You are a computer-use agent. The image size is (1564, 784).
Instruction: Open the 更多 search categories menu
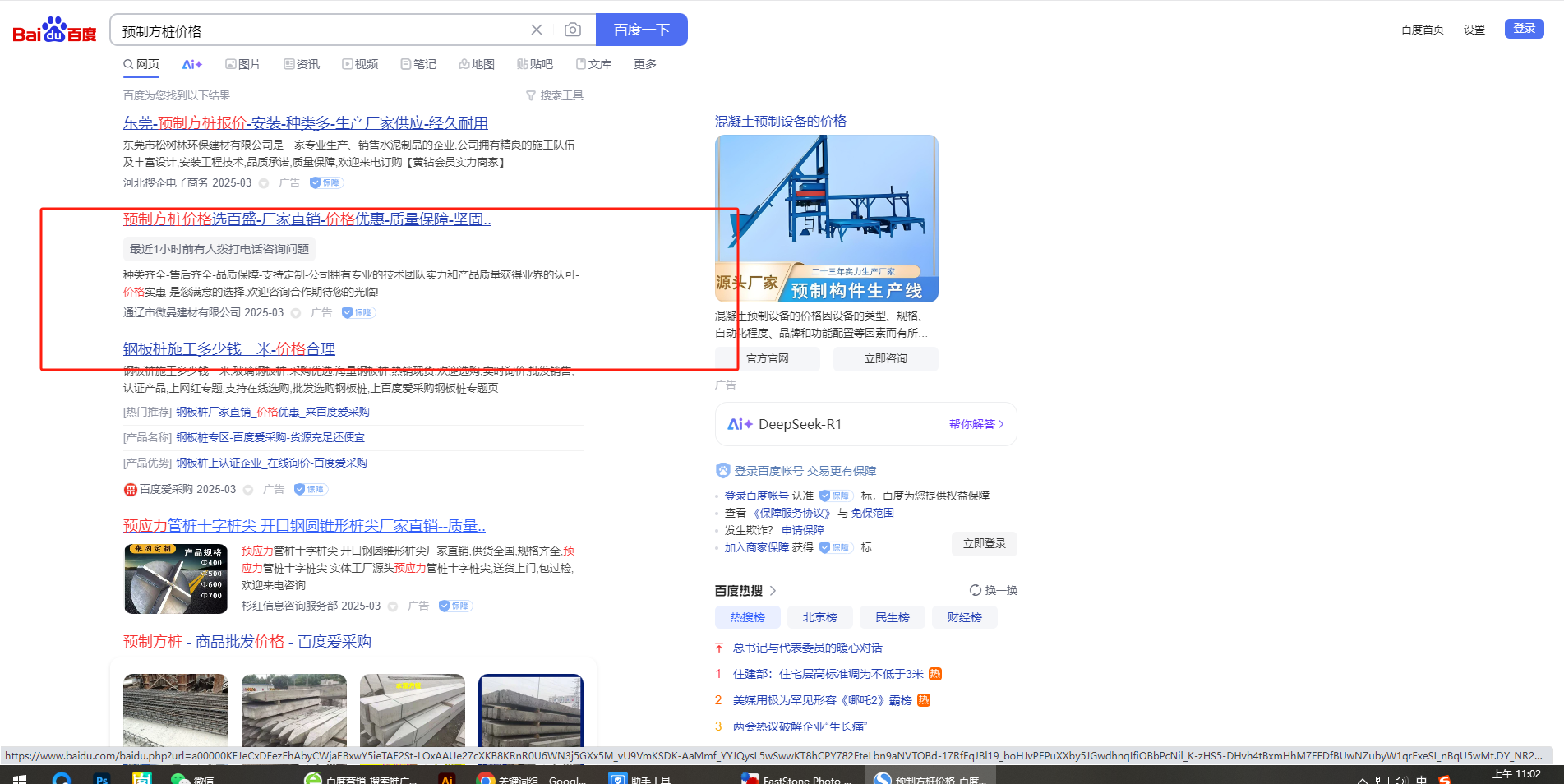[645, 64]
